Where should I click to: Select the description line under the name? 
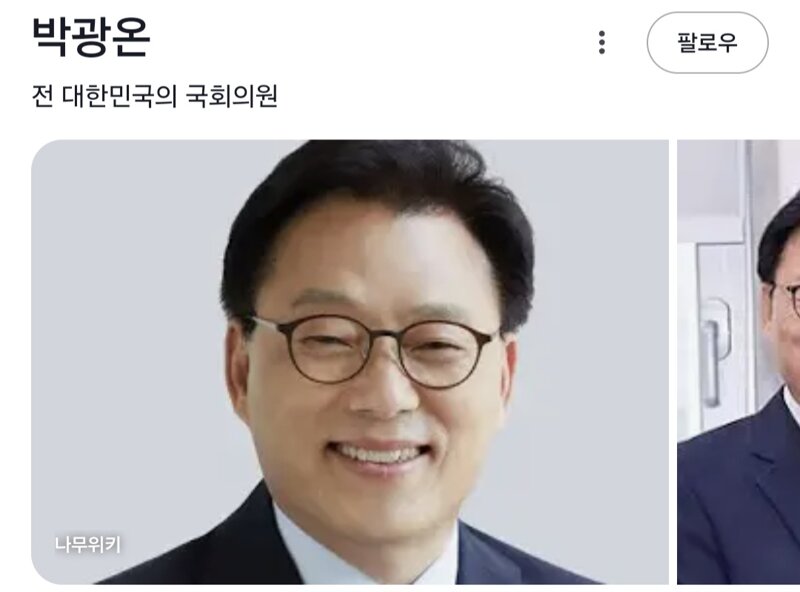[x=155, y=96]
